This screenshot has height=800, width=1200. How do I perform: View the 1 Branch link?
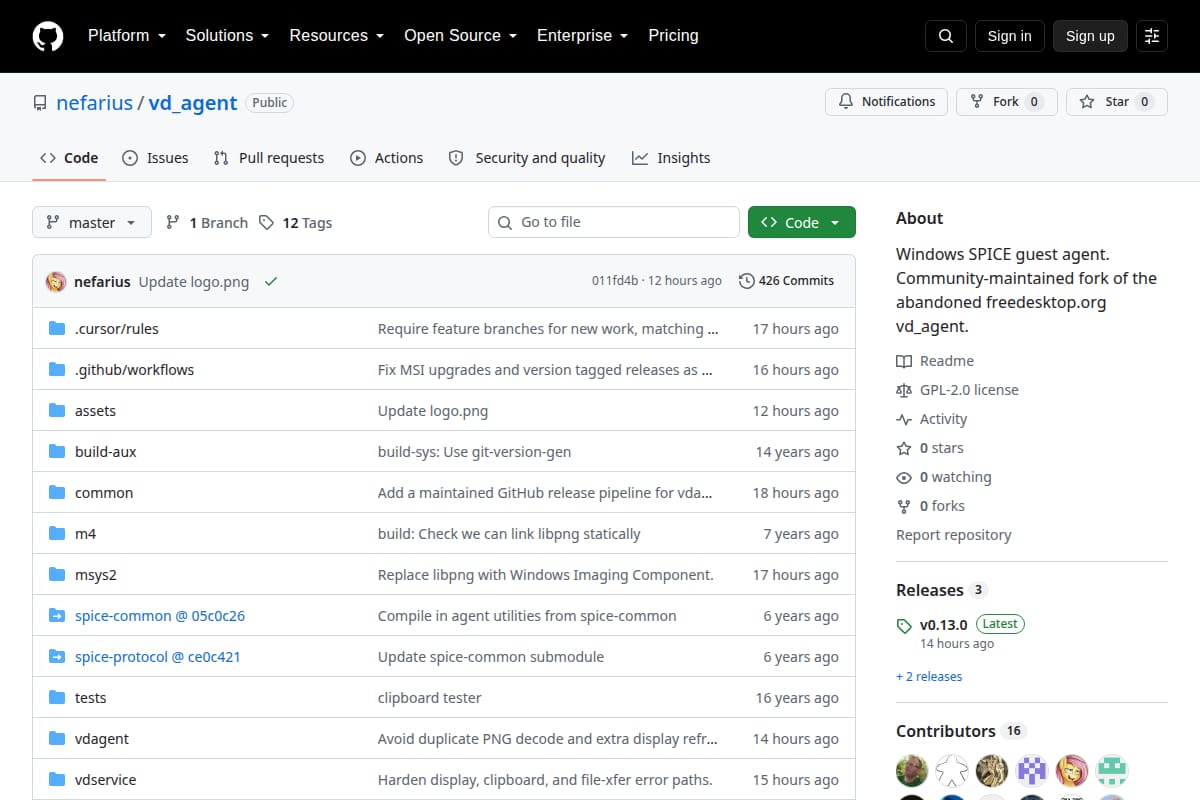(x=207, y=222)
